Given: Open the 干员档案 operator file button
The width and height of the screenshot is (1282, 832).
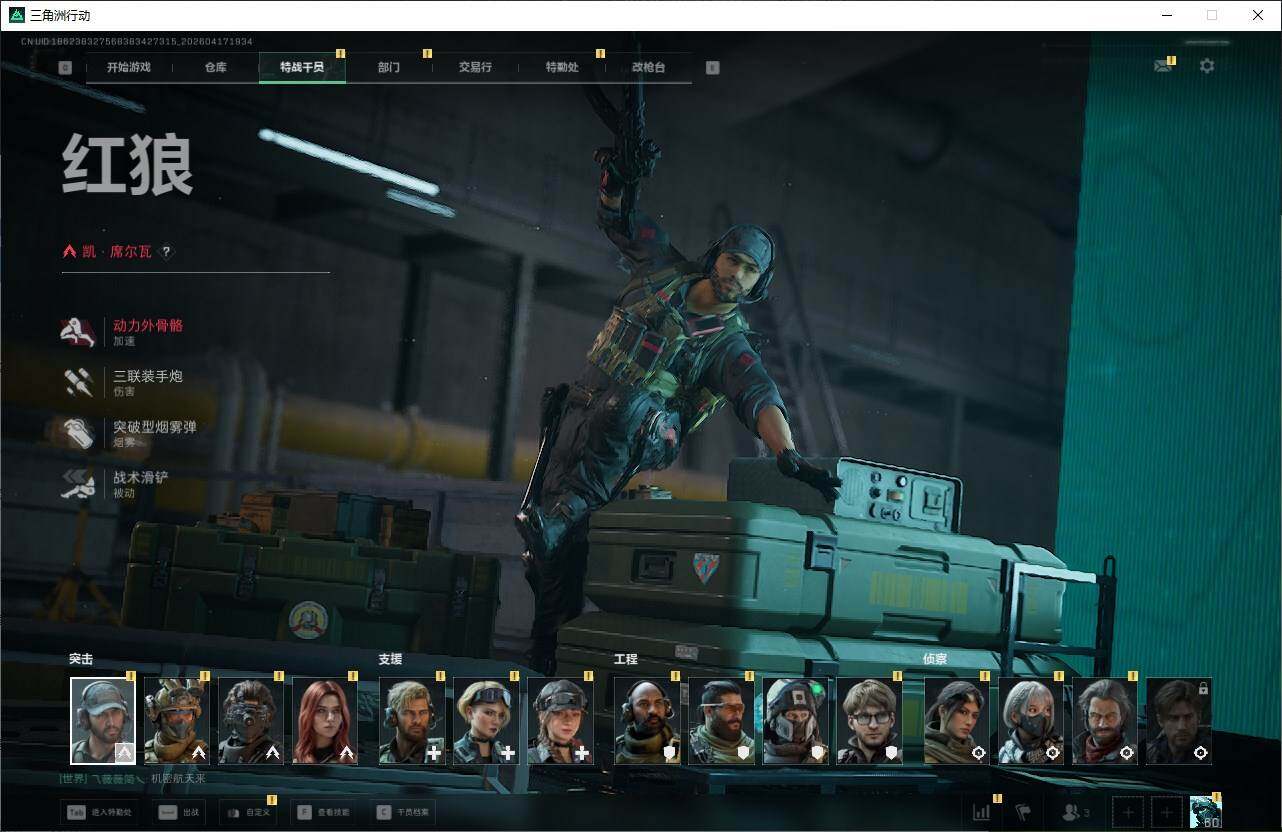Looking at the screenshot, I should click(x=403, y=812).
